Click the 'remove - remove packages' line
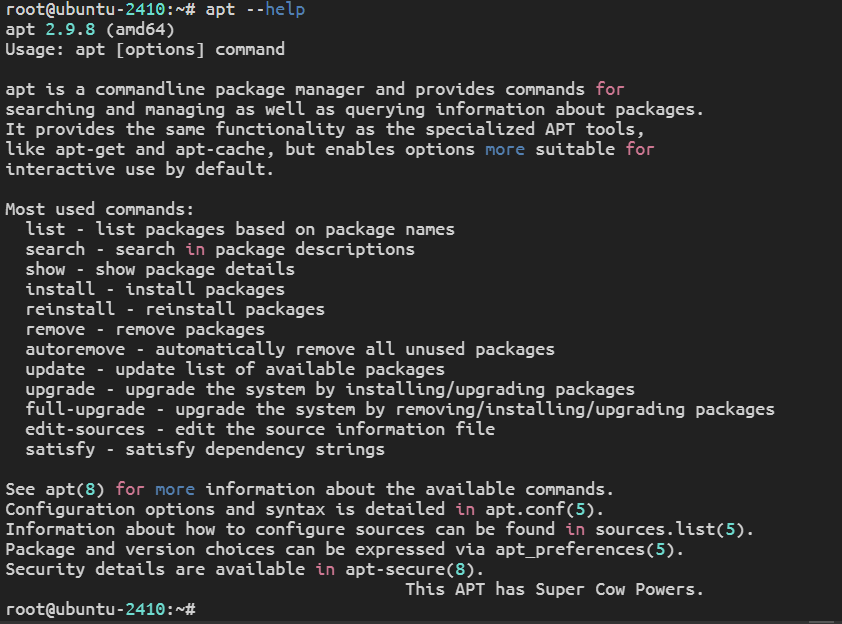Screen dimensions: 842x624 (x=145, y=329)
